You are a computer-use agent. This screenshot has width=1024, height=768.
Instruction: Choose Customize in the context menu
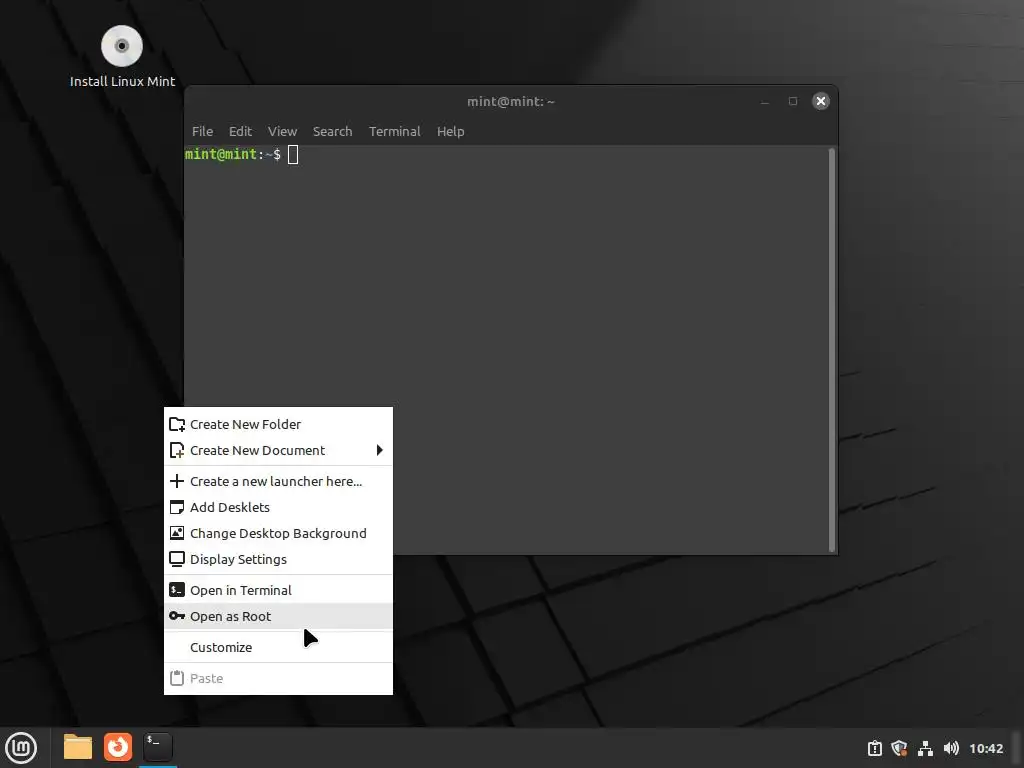278,647
